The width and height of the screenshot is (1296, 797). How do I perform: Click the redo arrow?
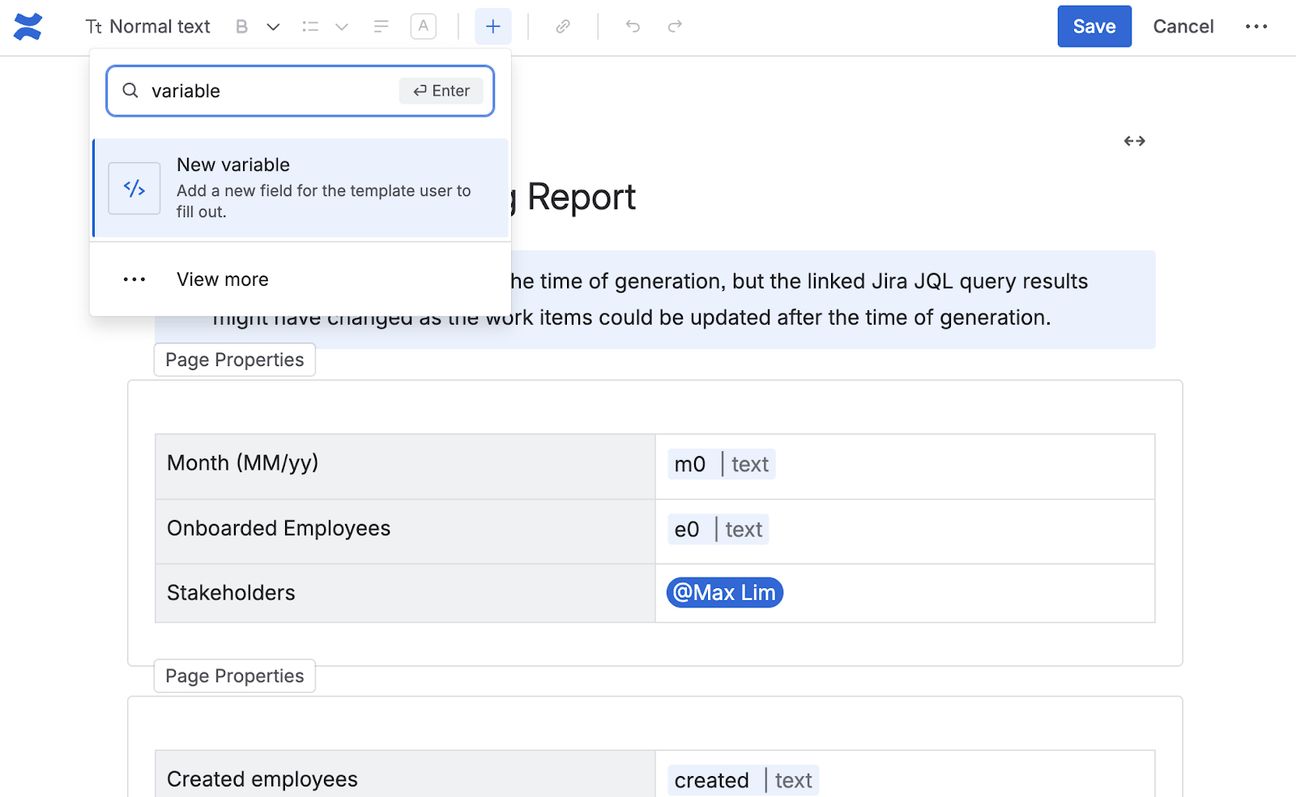(675, 27)
